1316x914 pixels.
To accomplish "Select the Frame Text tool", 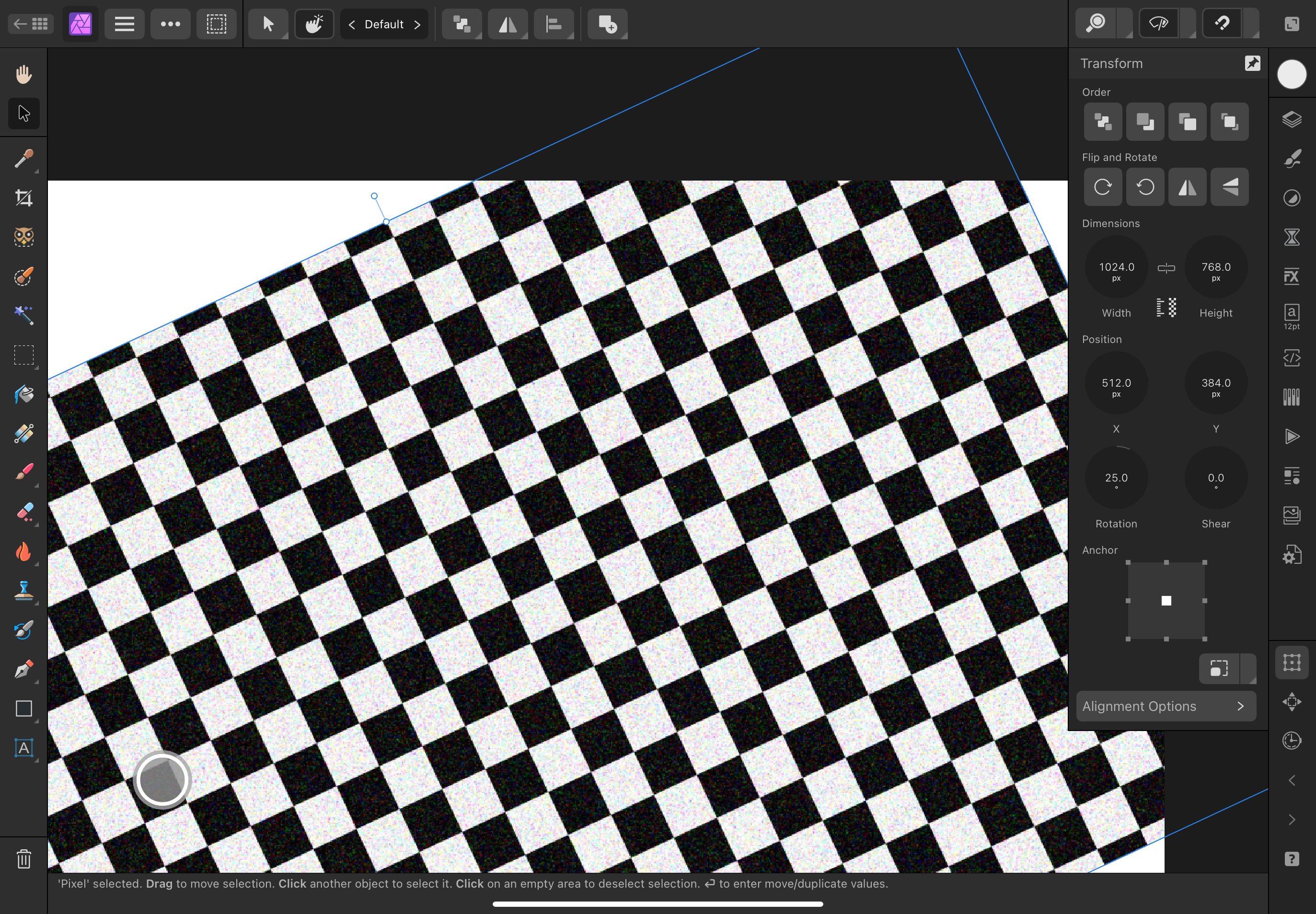I will coord(23,748).
